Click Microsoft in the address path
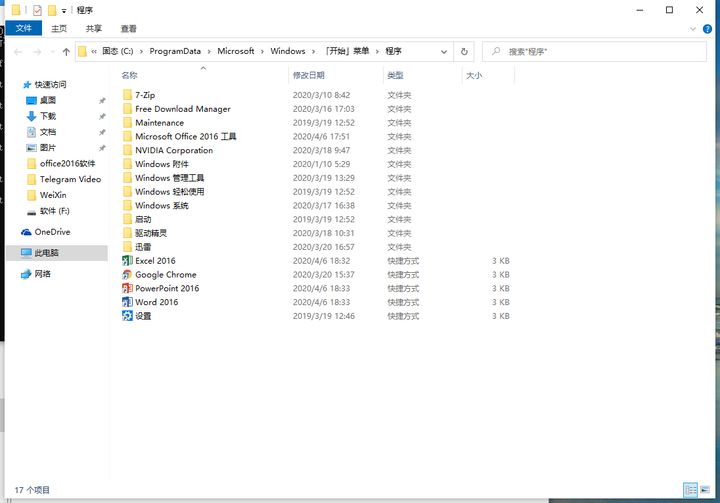720x503 pixels. pos(236,51)
